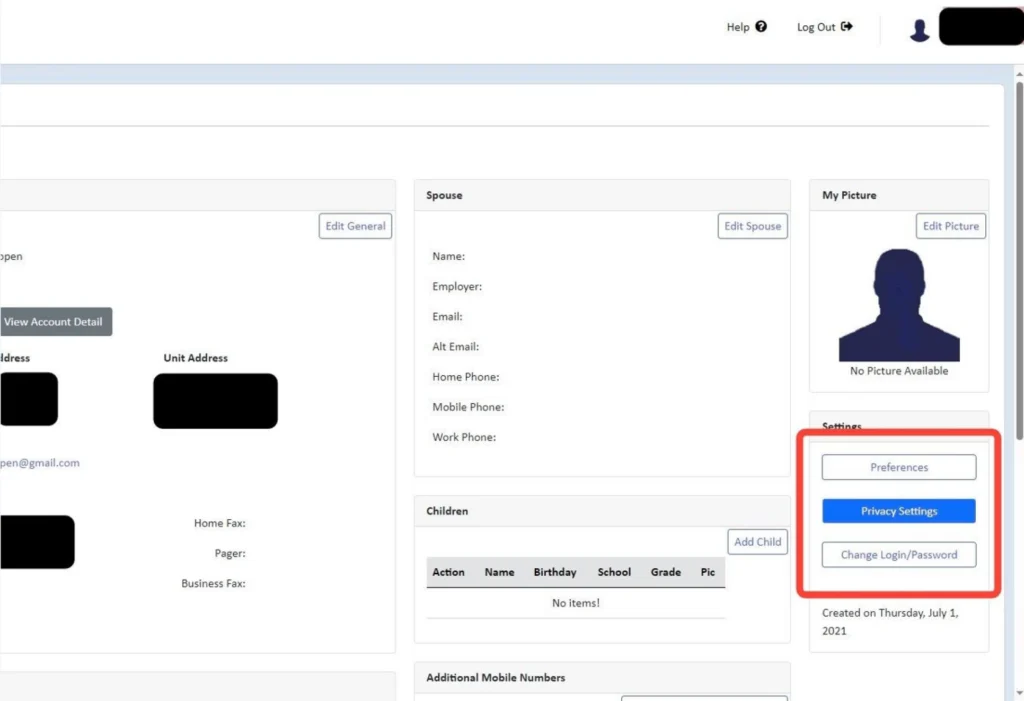This screenshot has height=701, width=1024.
Task: Click Change Login/Password
Action: [x=898, y=555]
